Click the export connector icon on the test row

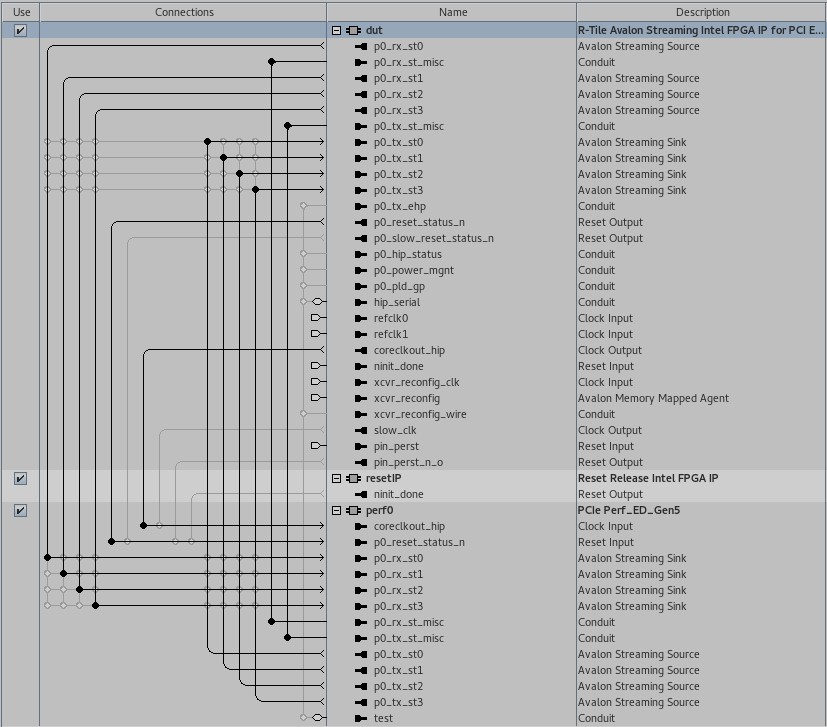[x=318, y=718]
